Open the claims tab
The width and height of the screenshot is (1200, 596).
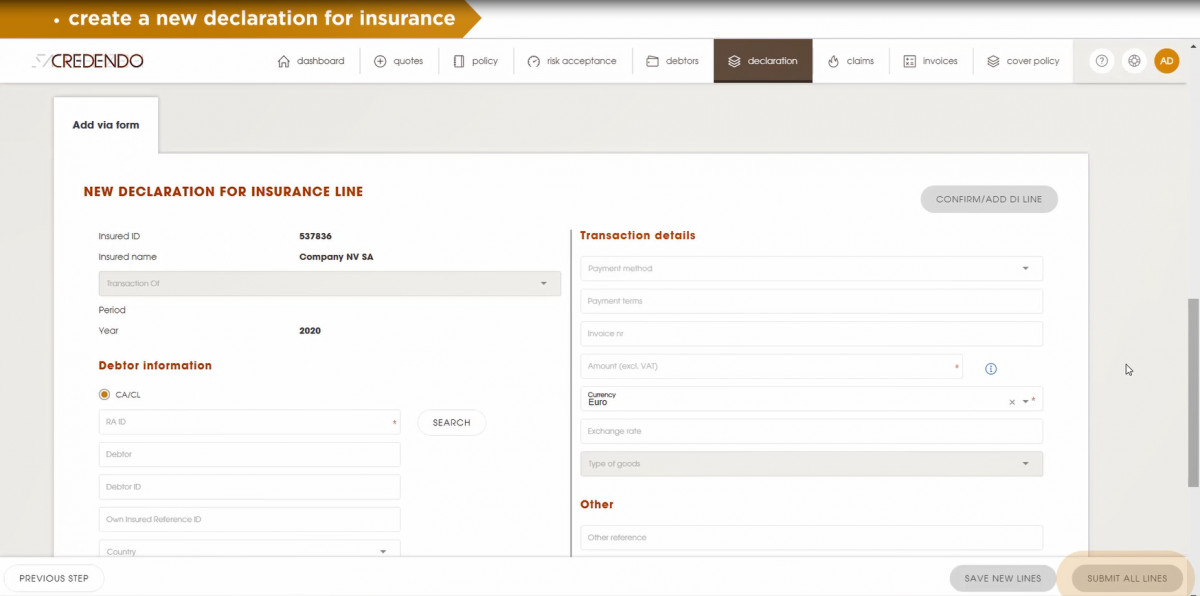(851, 61)
